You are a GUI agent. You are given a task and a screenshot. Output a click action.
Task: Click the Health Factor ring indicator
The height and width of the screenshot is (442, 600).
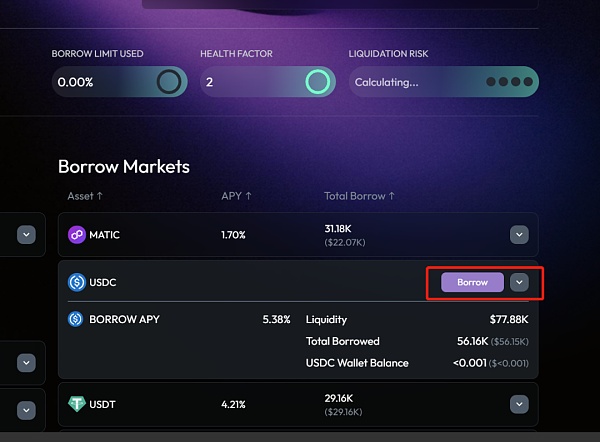[x=318, y=82]
